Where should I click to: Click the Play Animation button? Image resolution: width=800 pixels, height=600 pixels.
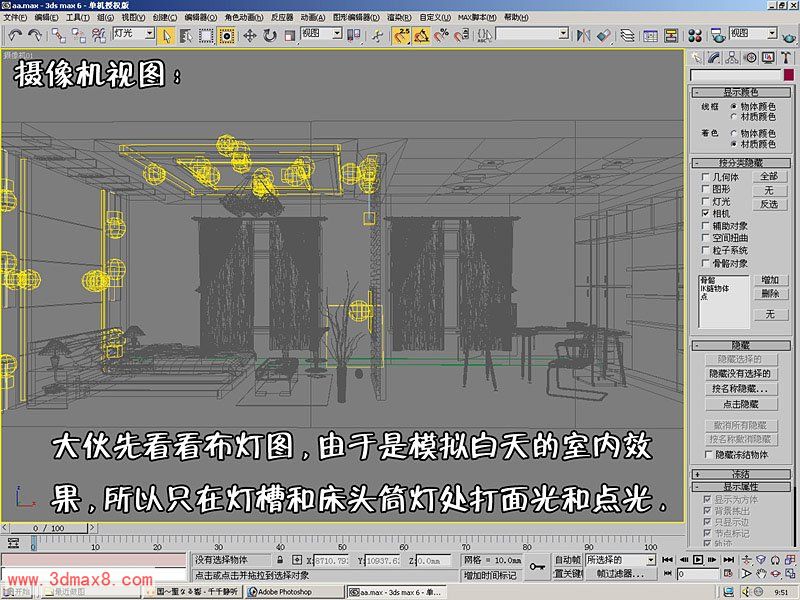[x=698, y=560]
